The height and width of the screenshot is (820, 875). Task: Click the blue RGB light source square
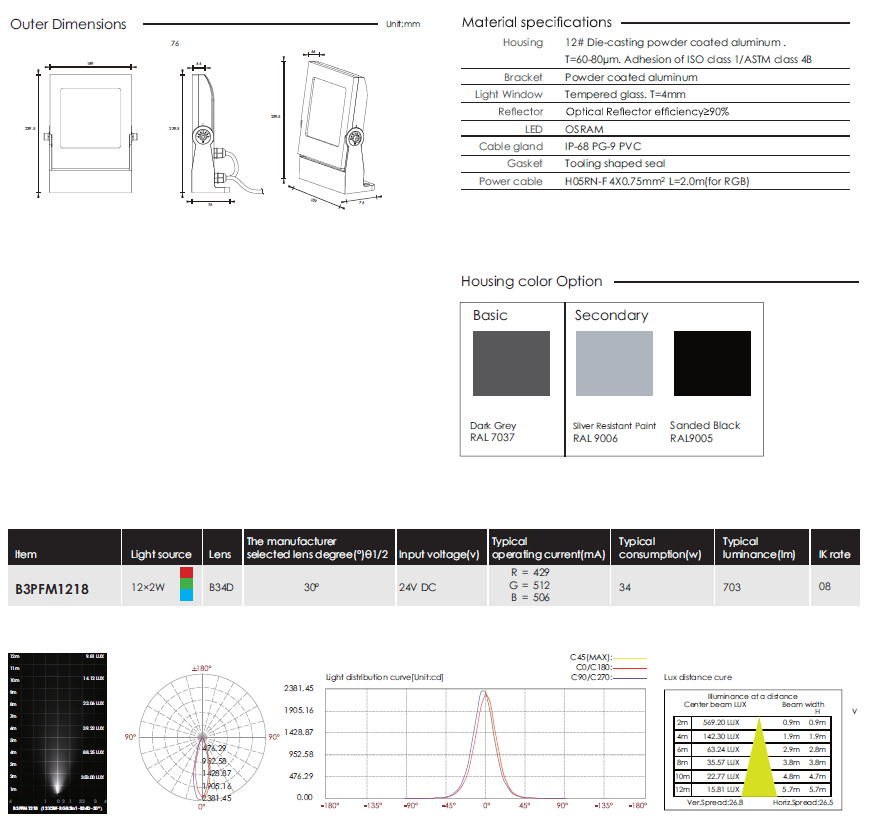click(186, 597)
